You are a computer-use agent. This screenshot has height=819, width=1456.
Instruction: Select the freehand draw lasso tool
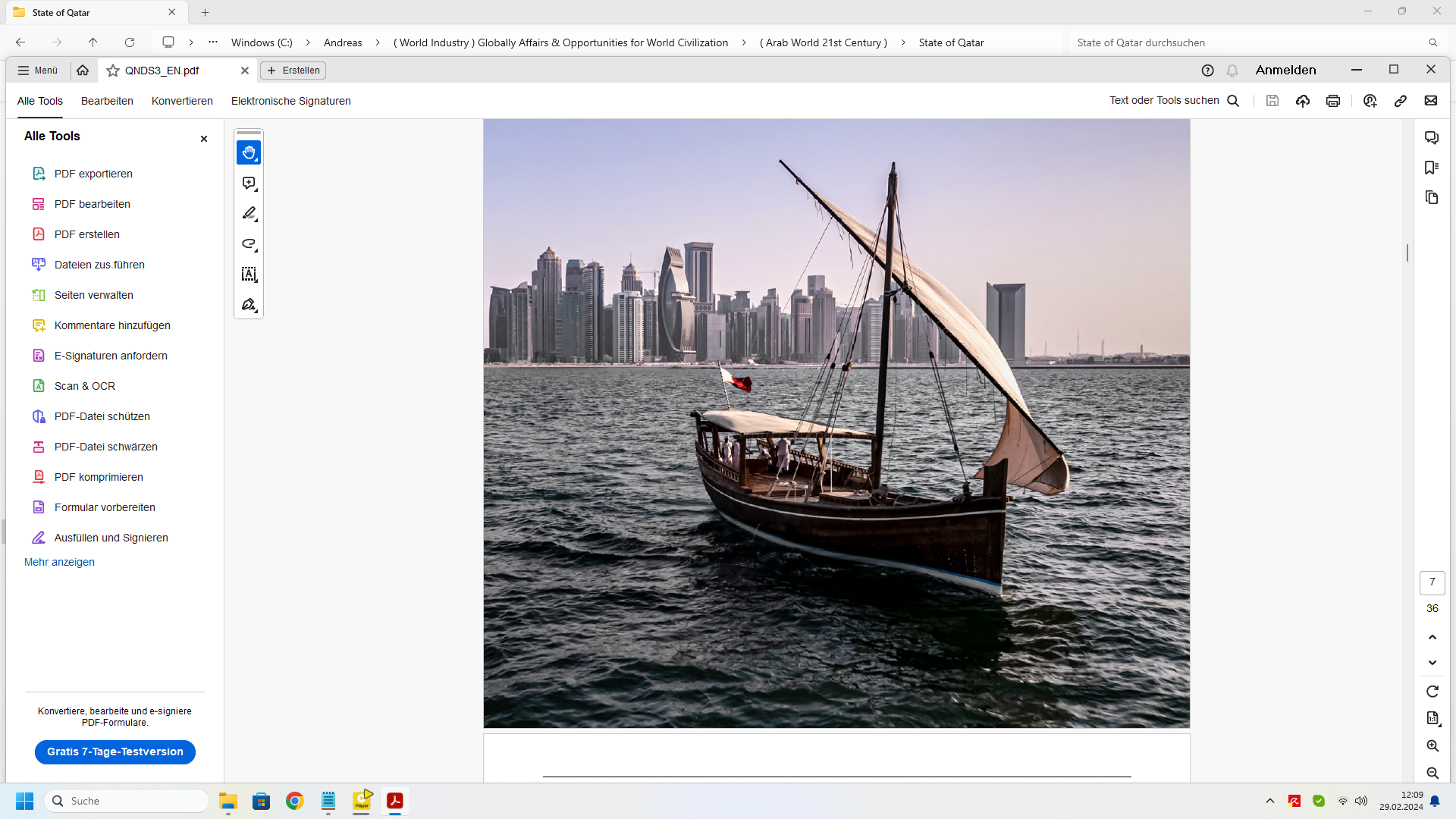249,244
